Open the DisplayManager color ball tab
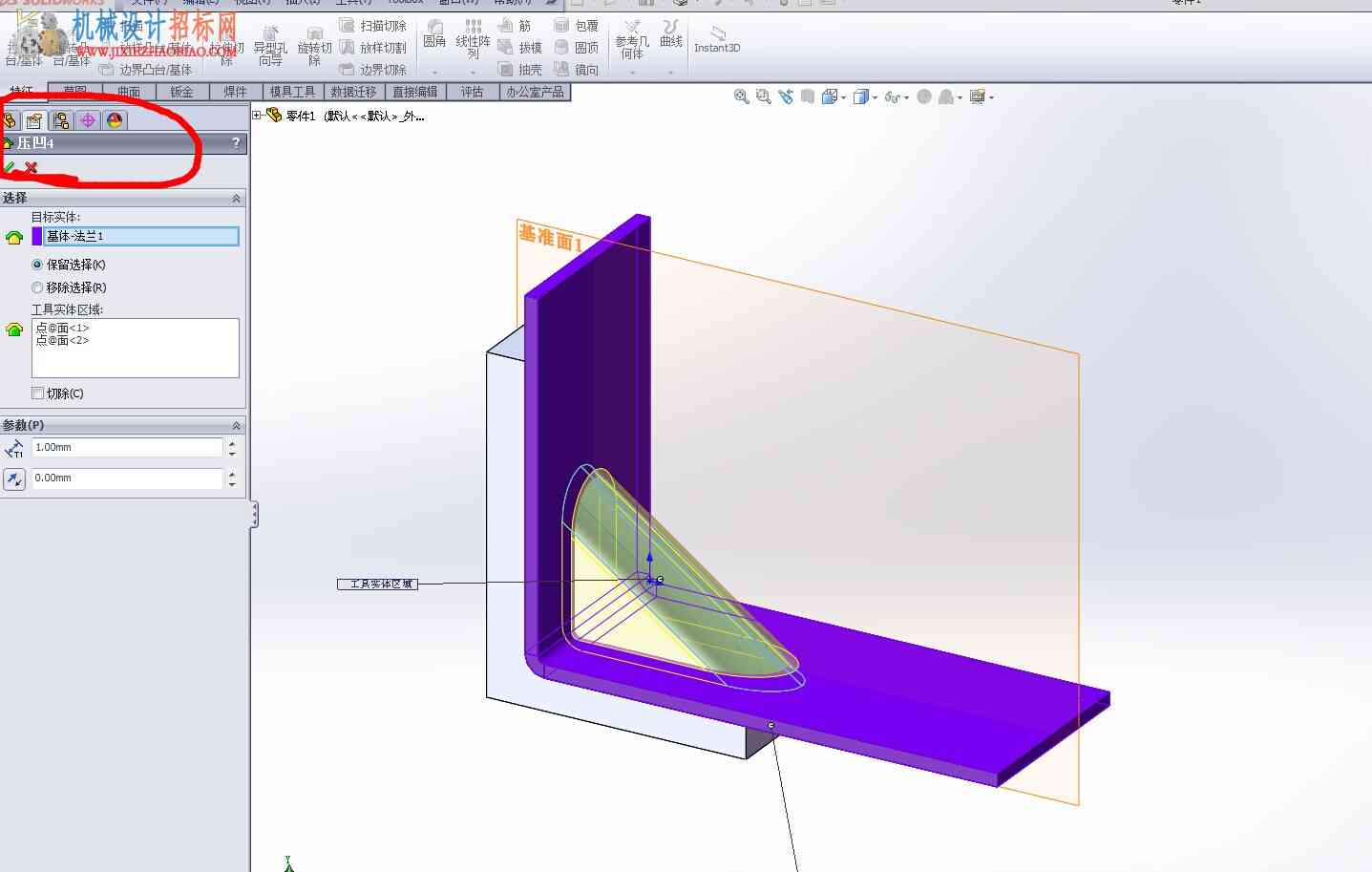Image resolution: width=1372 pixels, height=872 pixels. [x=115, y=120]
